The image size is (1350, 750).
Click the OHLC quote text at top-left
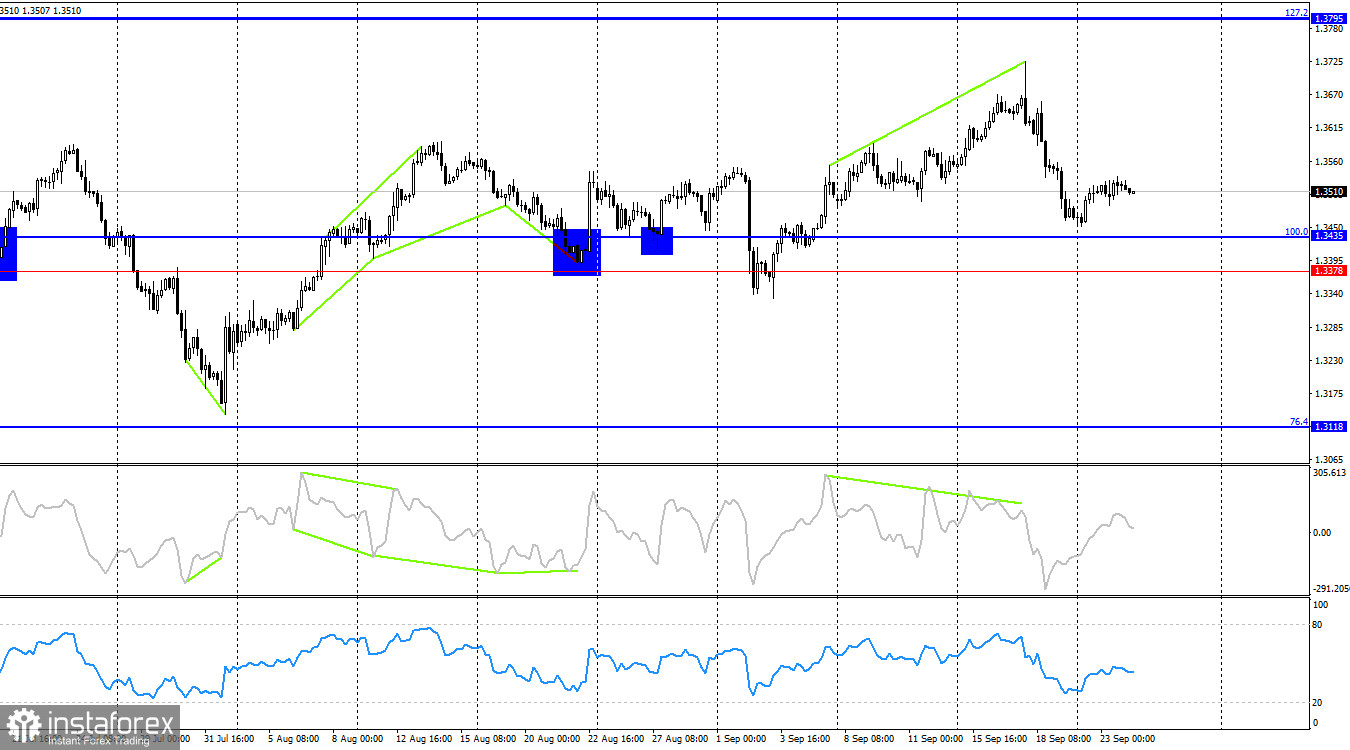click(x=41, y=10)
